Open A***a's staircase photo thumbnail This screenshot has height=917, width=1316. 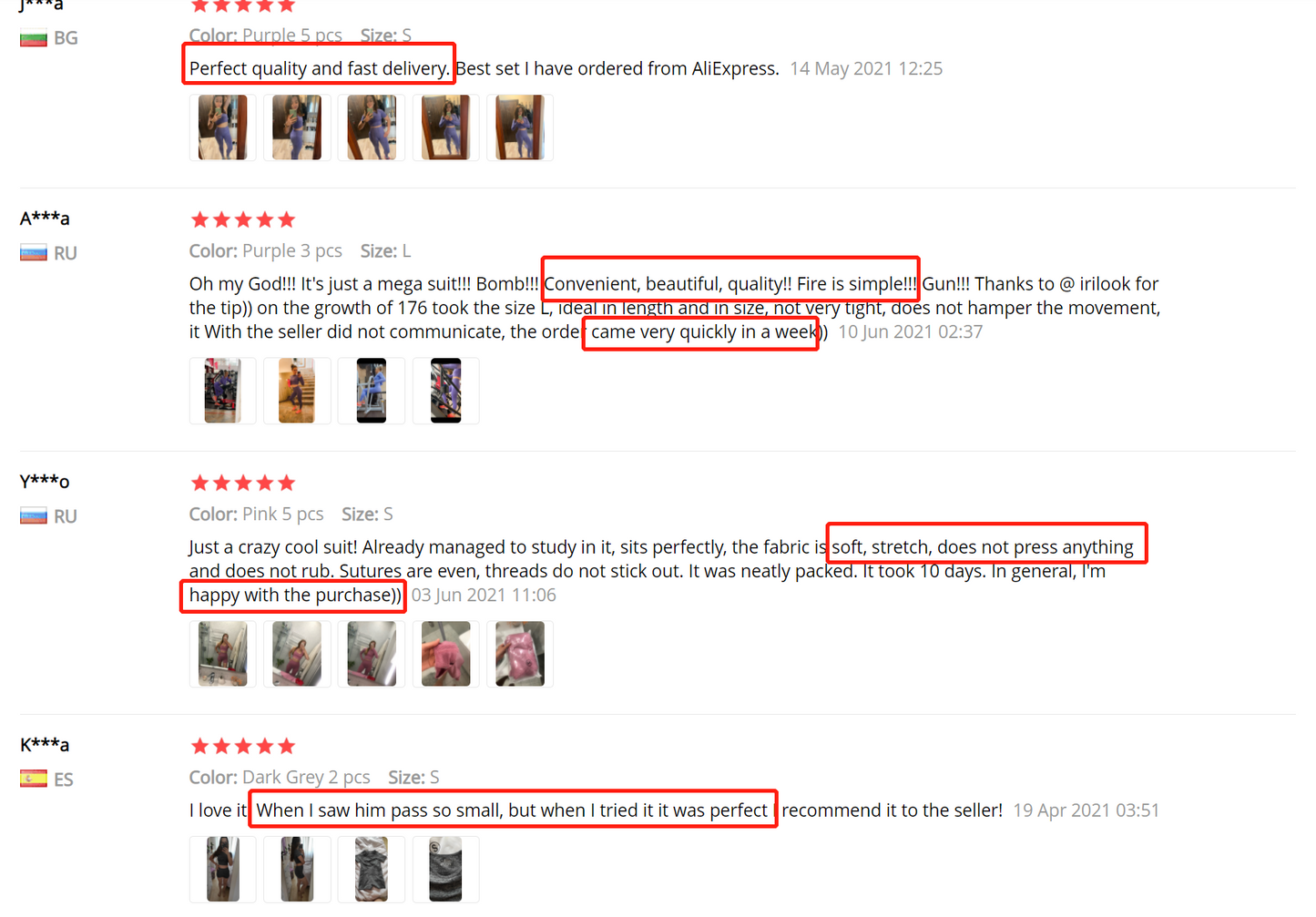click(x=297, y=391)
